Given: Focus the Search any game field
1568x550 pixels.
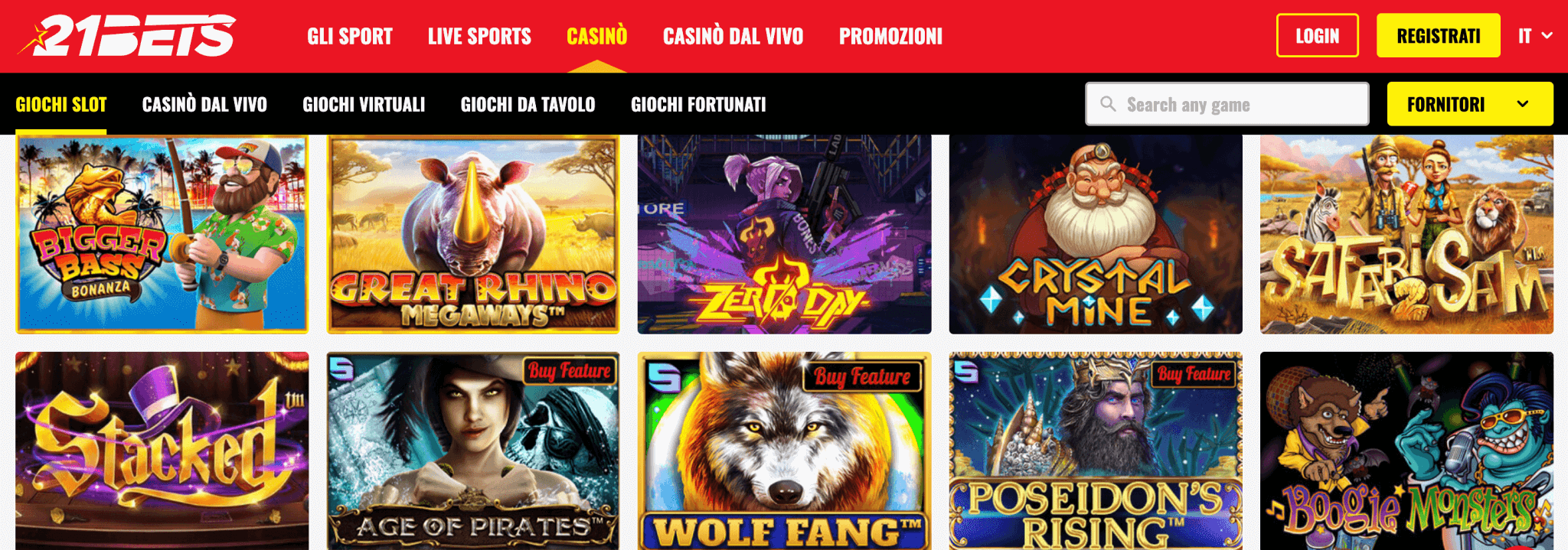Looking at the screenshot, I should click(x=1227, y=104).
